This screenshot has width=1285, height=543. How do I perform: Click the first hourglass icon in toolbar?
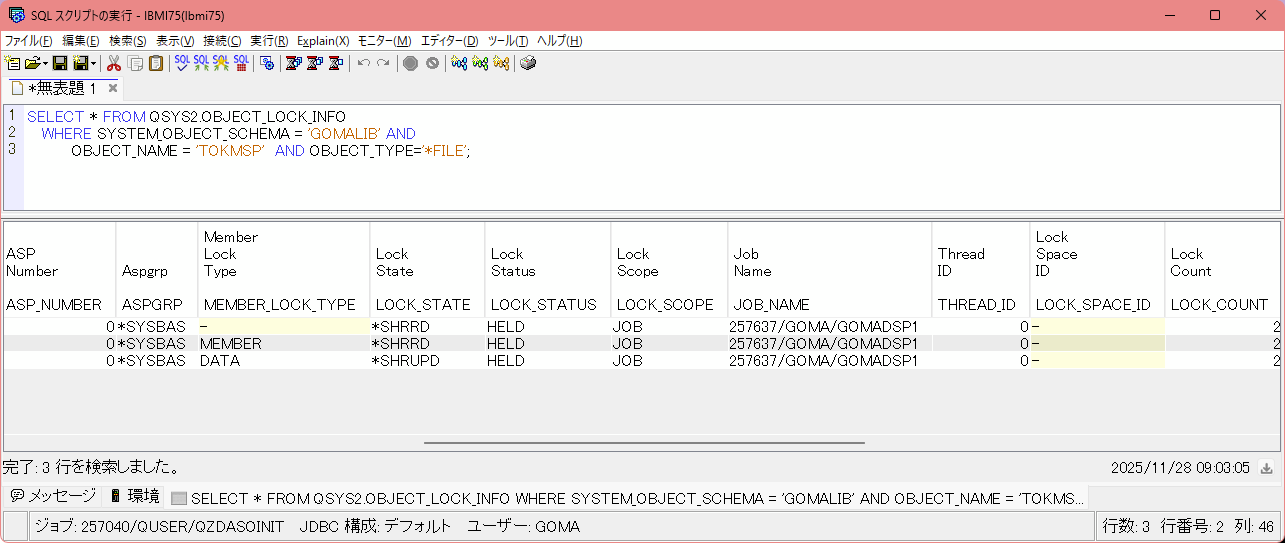pyautogui.click(x=293, y=63)
